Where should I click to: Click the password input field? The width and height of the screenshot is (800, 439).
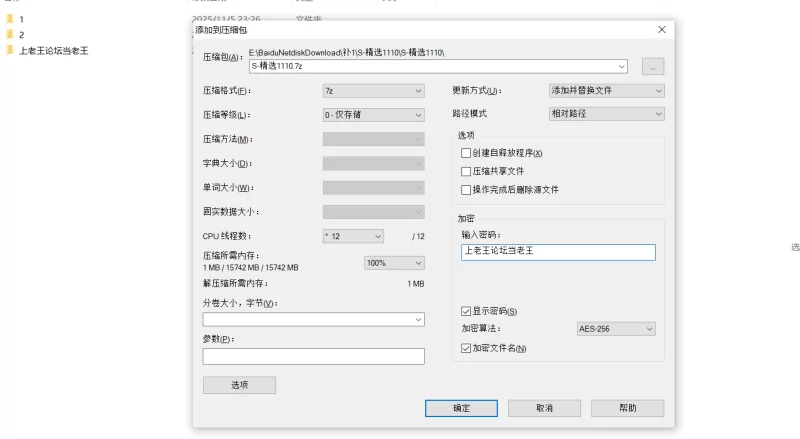coord(558,252)
